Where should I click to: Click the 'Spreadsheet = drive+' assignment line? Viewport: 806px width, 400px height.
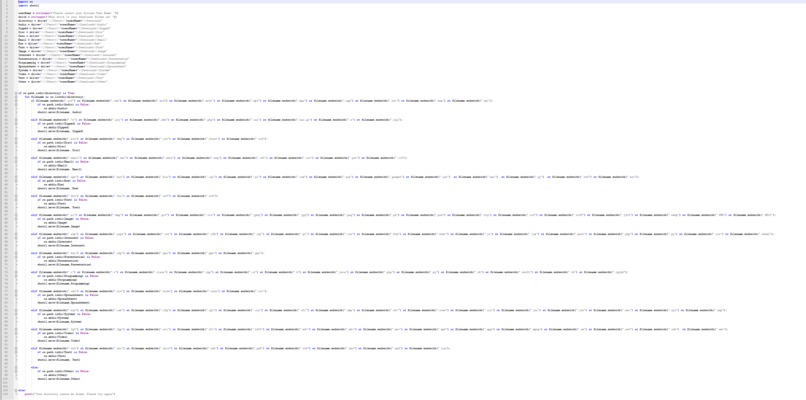(72, 66)
